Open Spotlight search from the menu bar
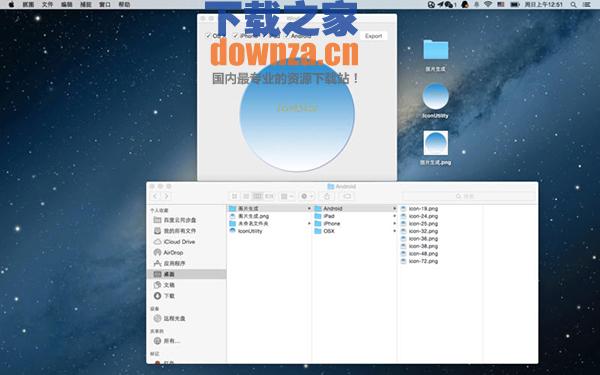Viewport: 600px width, 375px height. (x=573, y=5)
